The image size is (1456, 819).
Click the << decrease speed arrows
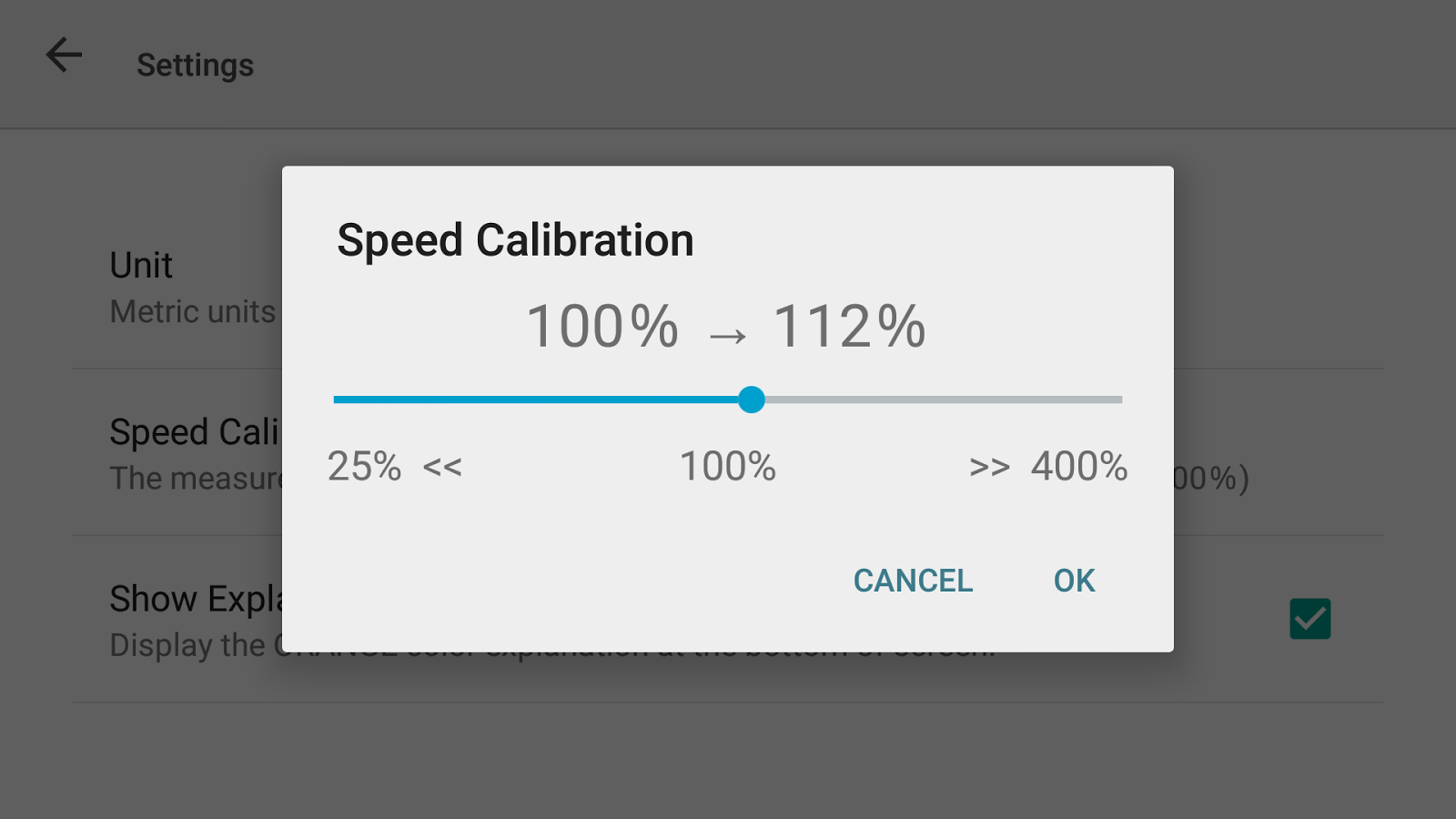pyautogui.click(x=442, y=468)
